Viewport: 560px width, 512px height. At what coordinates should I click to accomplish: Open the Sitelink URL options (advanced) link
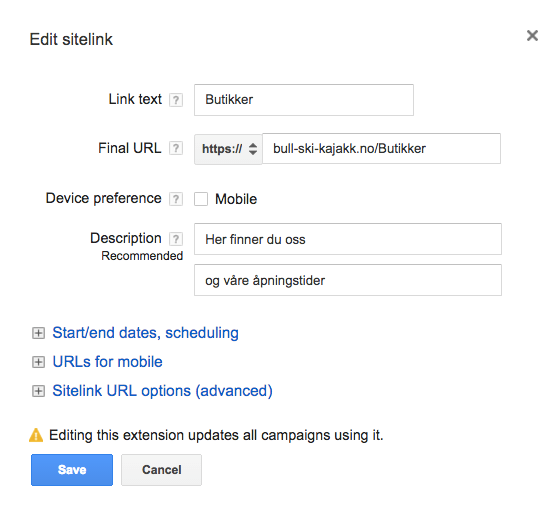tap(162, 391)
